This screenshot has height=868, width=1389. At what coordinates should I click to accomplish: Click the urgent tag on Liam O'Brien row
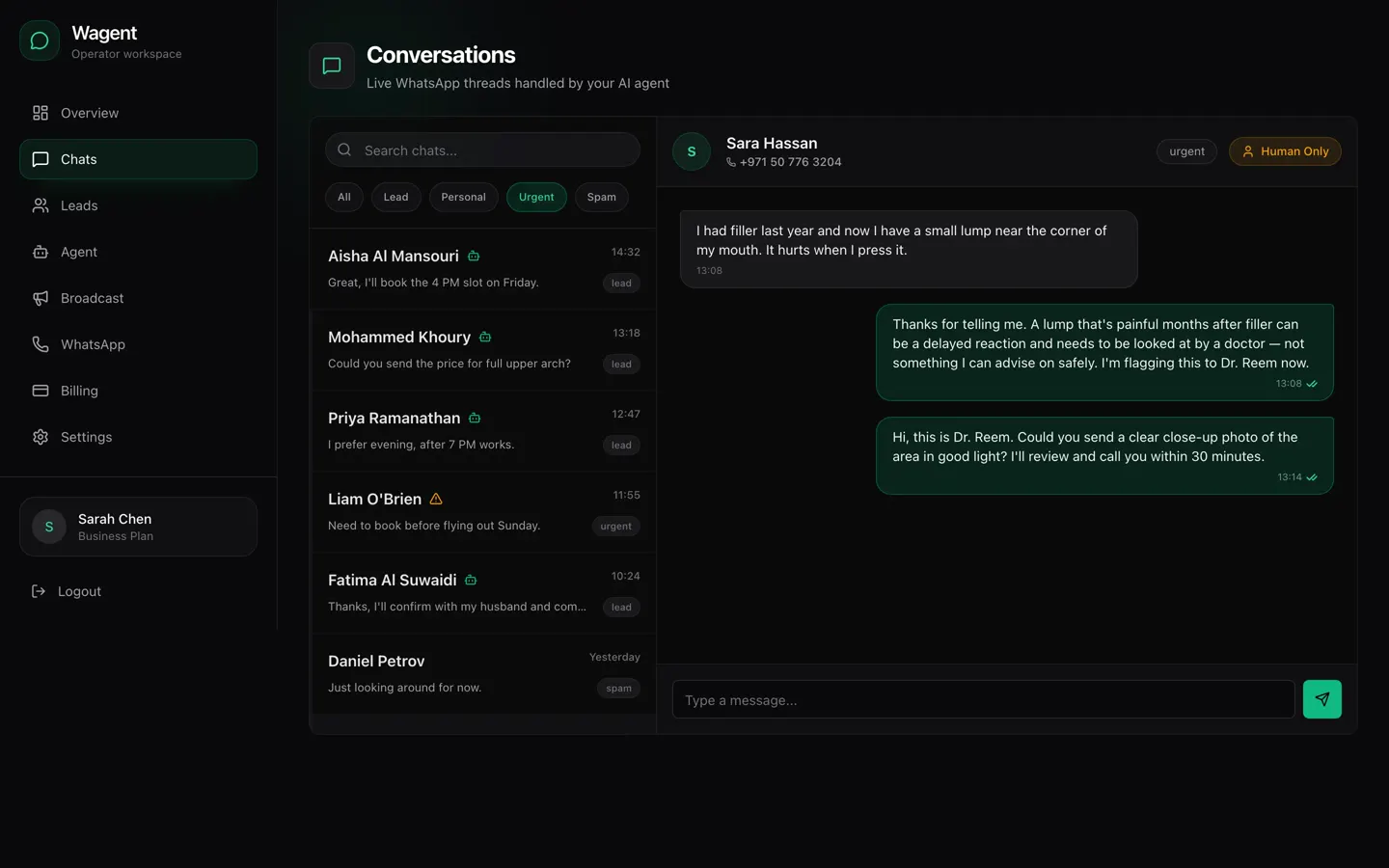click(x=615, y=526)
